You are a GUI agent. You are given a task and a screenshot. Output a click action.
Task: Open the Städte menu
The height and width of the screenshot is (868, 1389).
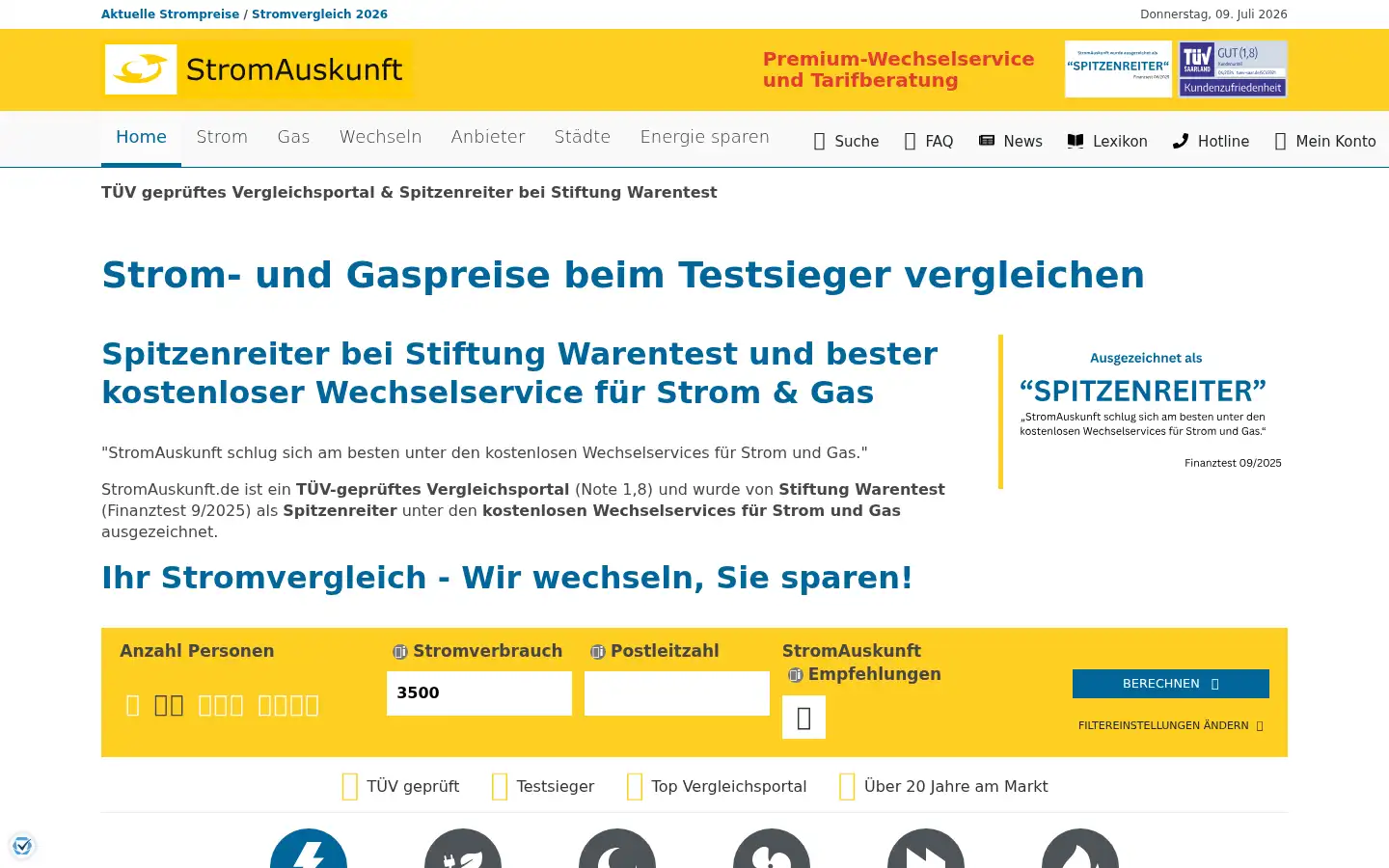click(583, 137)
